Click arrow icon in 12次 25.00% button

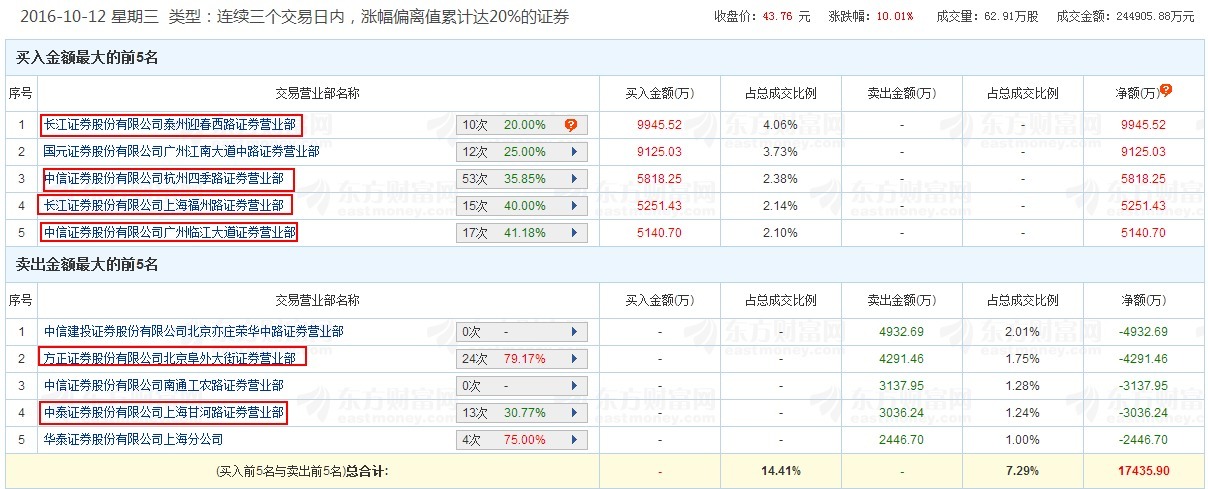point(574,152)
